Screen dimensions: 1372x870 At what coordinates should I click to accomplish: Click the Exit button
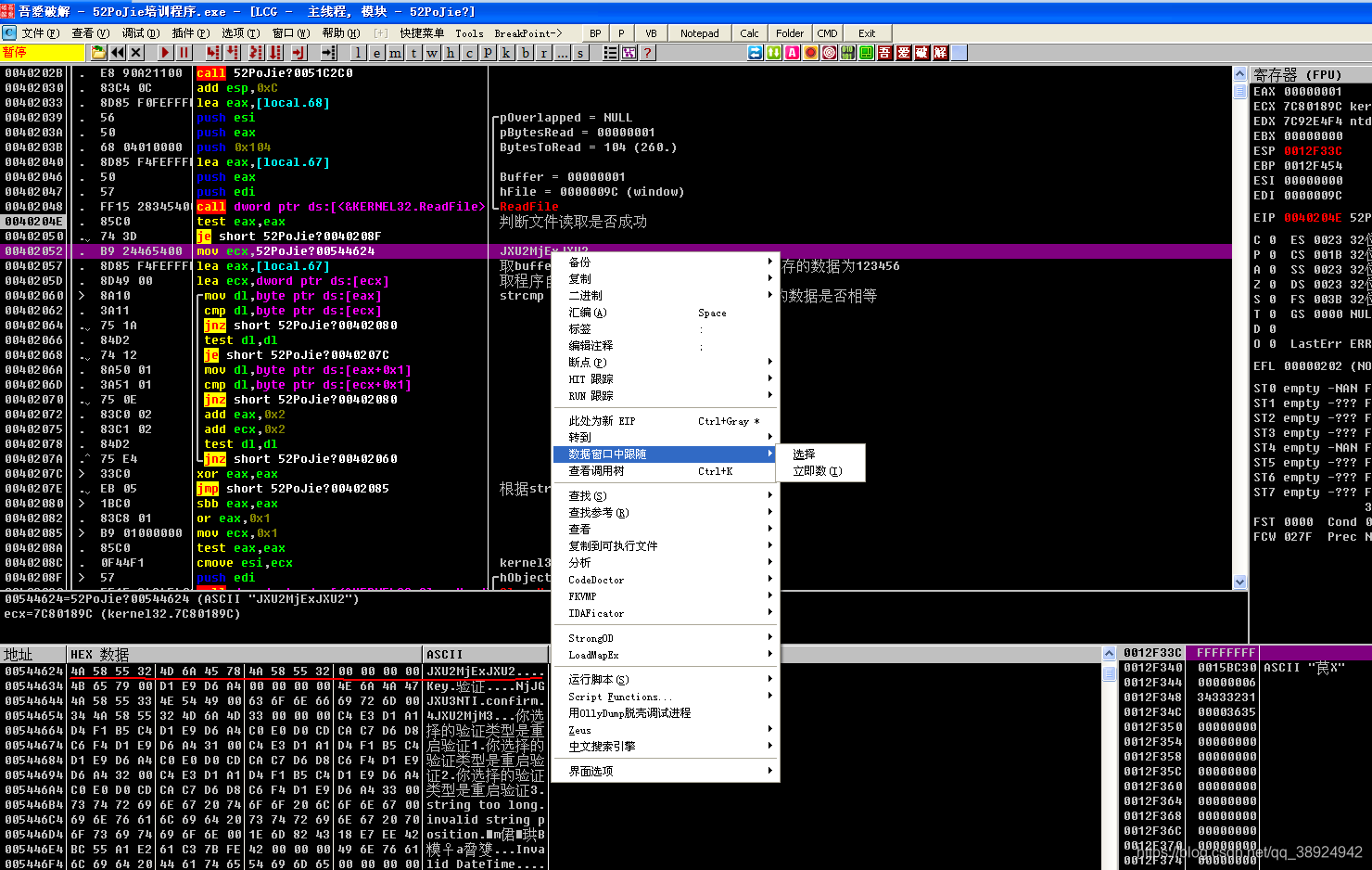(867, 33)
